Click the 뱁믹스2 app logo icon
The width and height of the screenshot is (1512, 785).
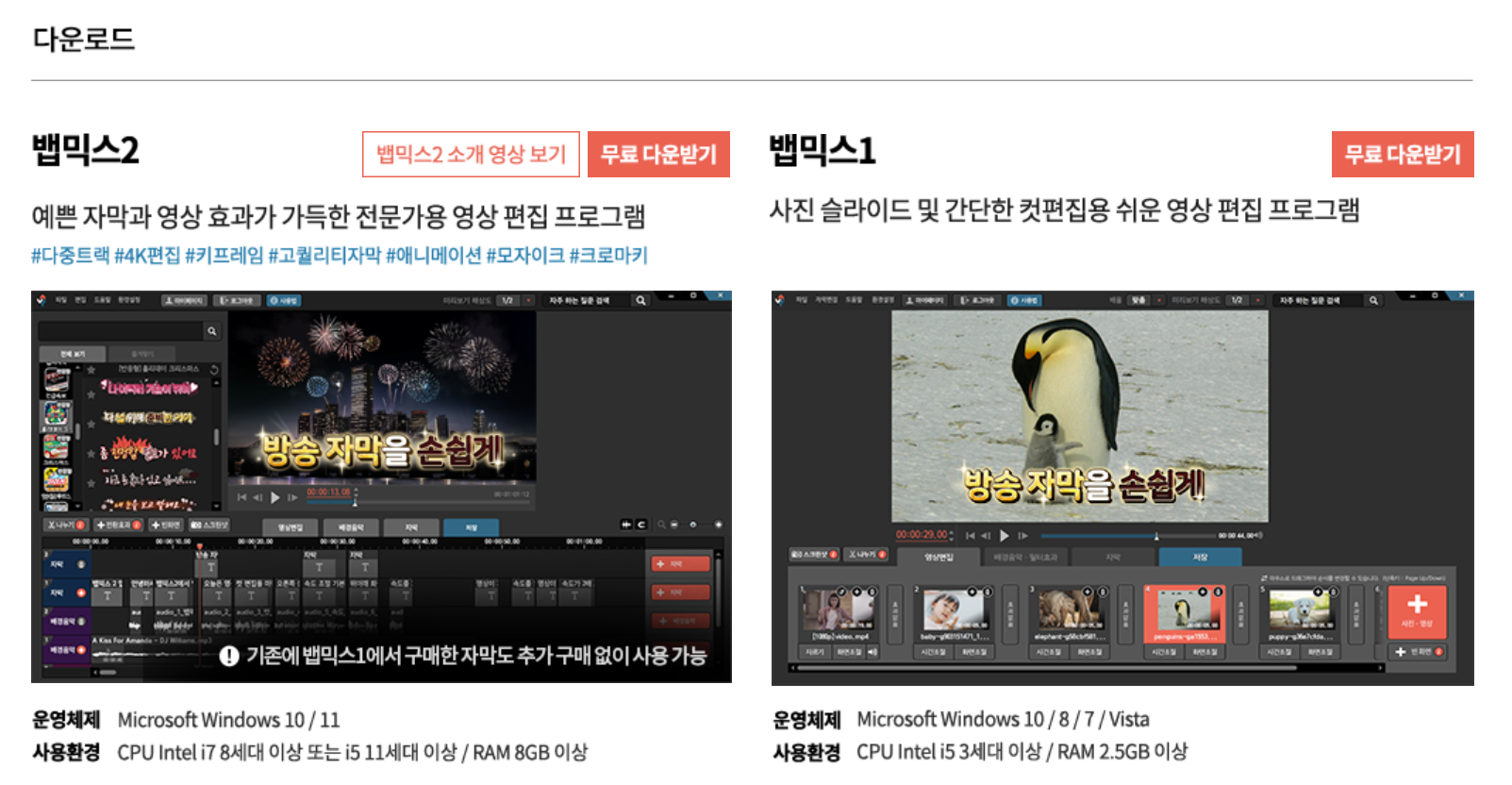tap(42, 300)
